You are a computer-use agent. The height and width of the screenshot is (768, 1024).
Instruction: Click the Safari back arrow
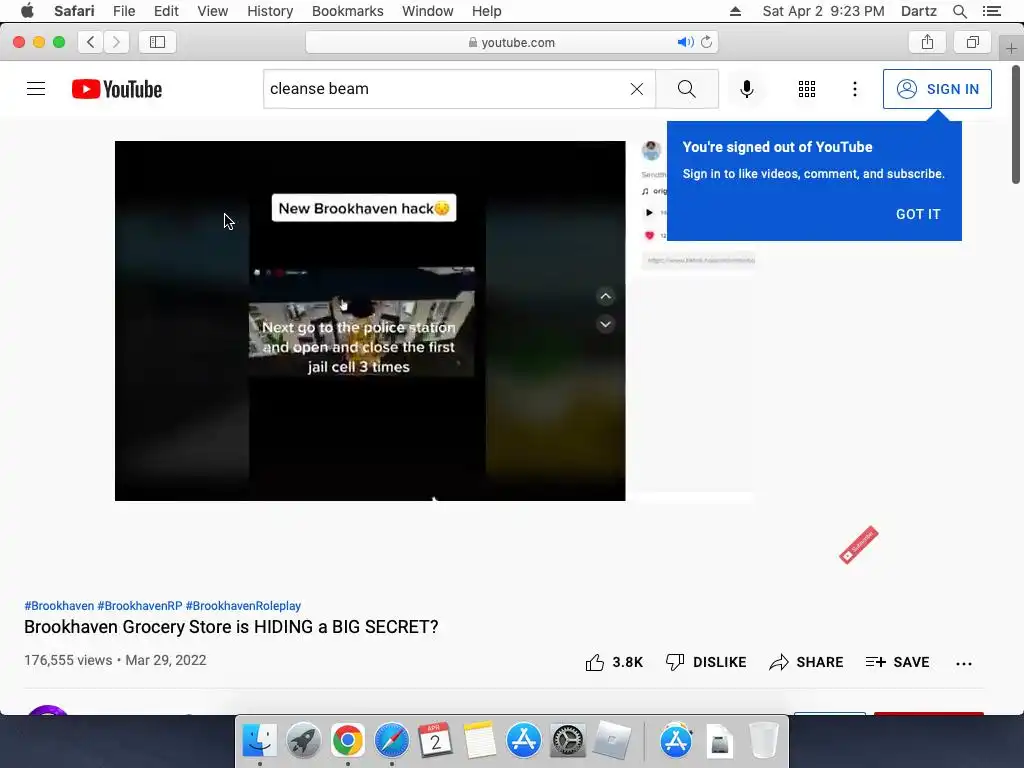(x=91, y=42)
